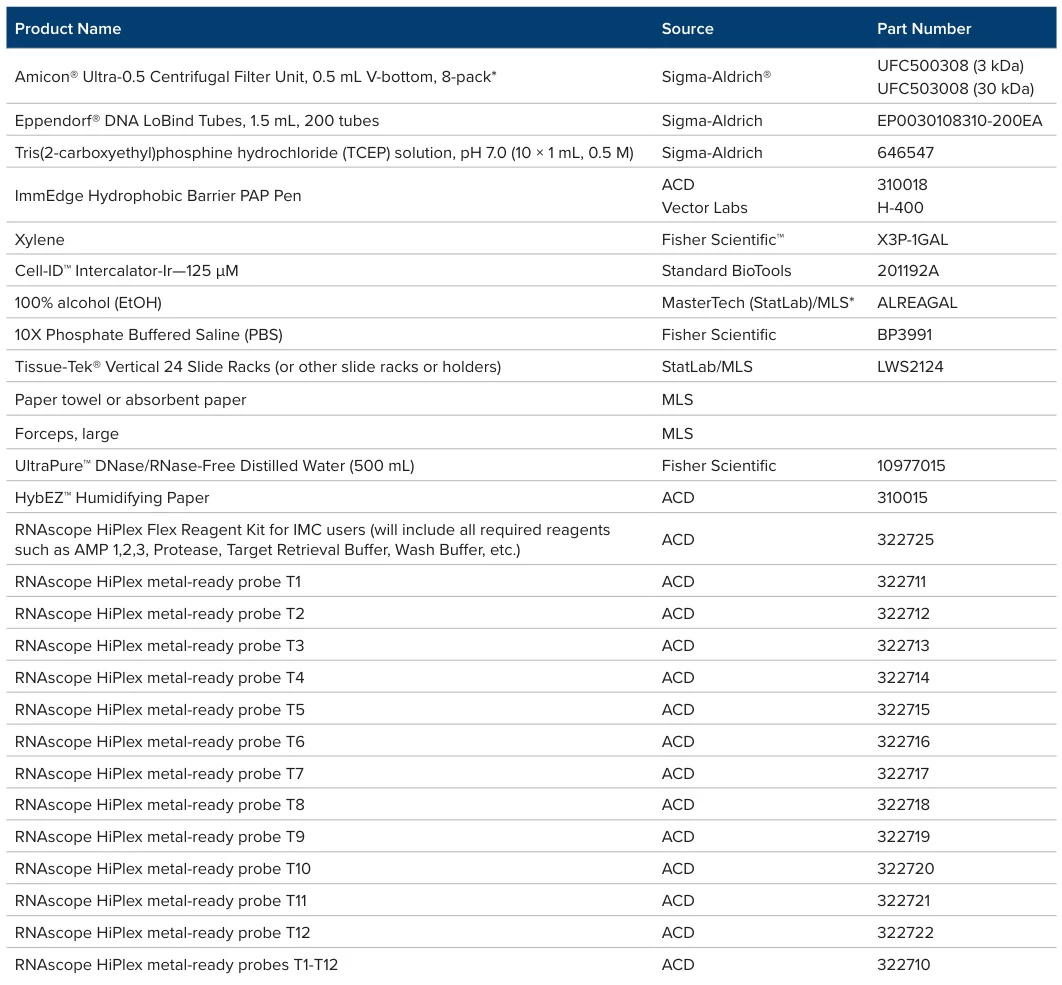Click part number ALREAGAL
The image size is (1062, 985).
tap(917, 303)
